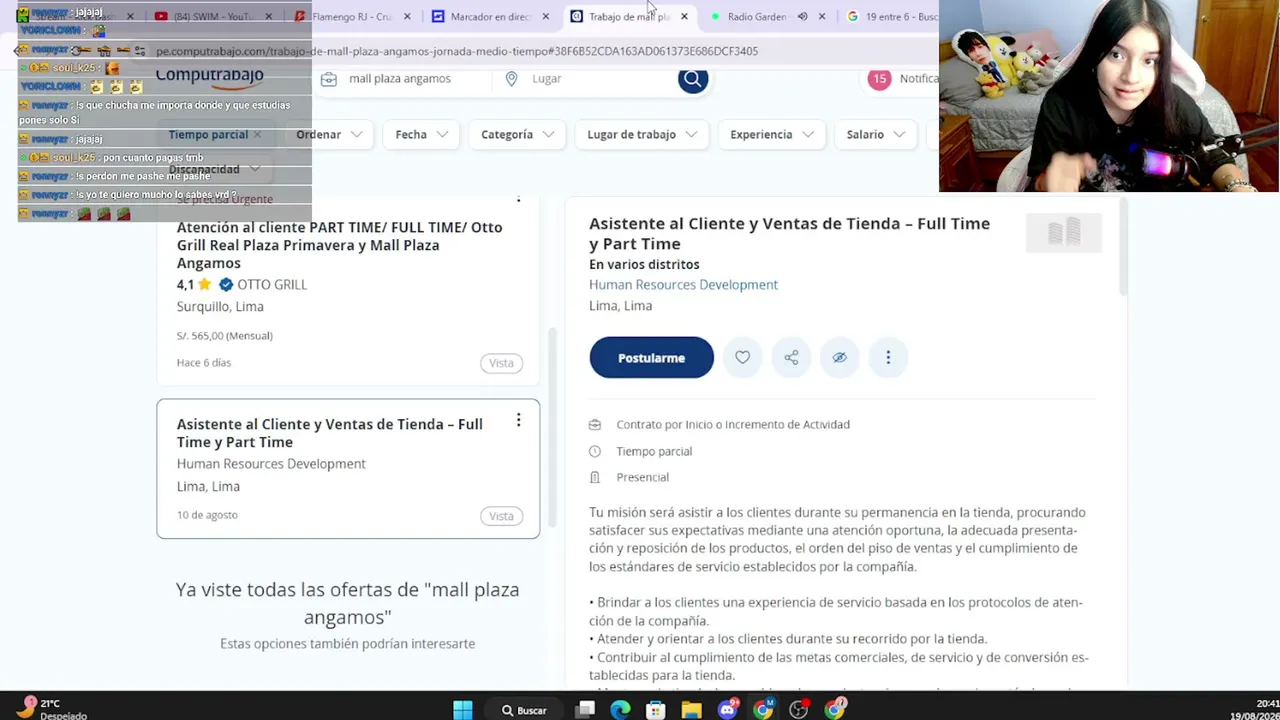Click the OTTO GRILL company name

tap(272, 285)
